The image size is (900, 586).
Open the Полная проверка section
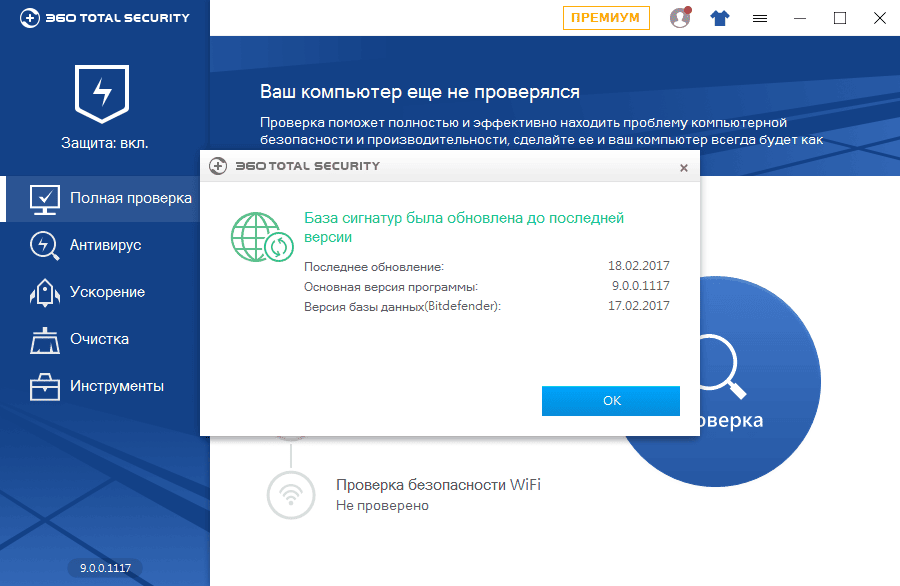pyautogui.click(x=103, y=199)
